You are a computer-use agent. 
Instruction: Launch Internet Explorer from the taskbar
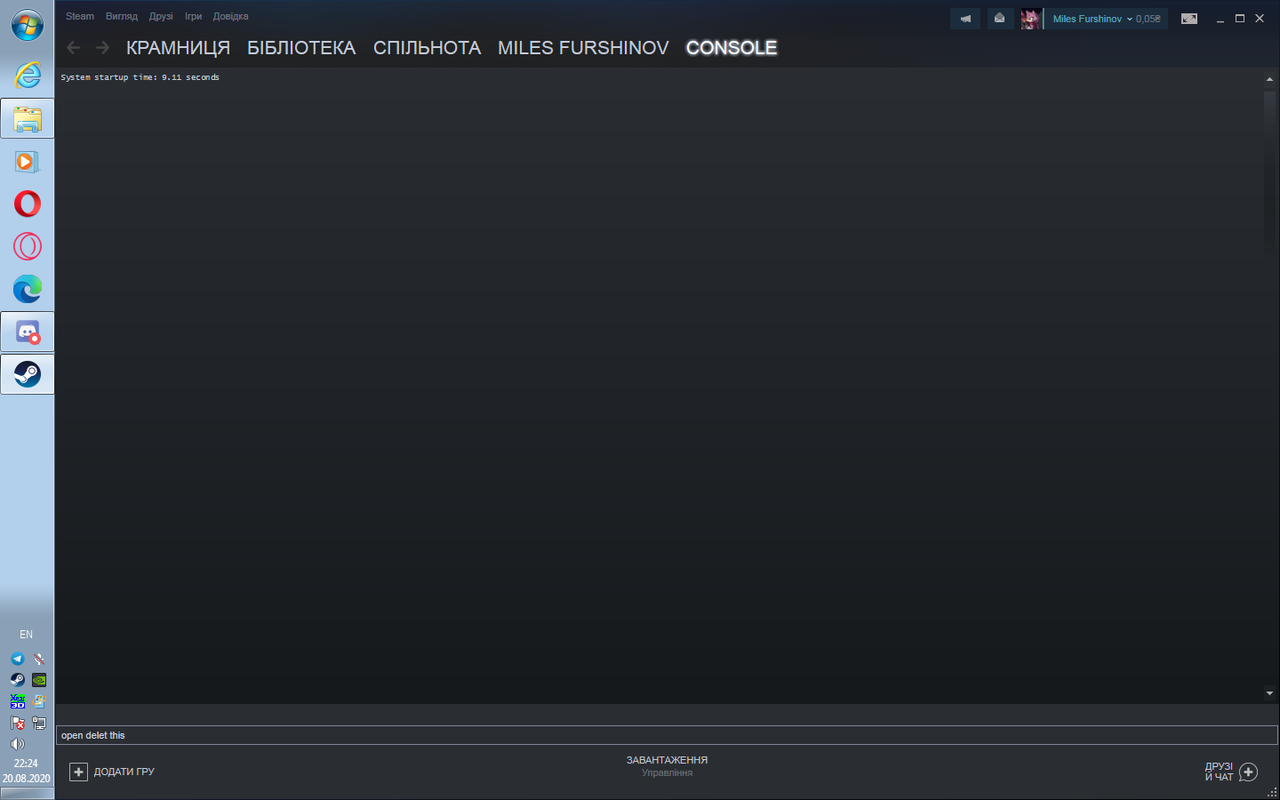click(x=27, y=75)
